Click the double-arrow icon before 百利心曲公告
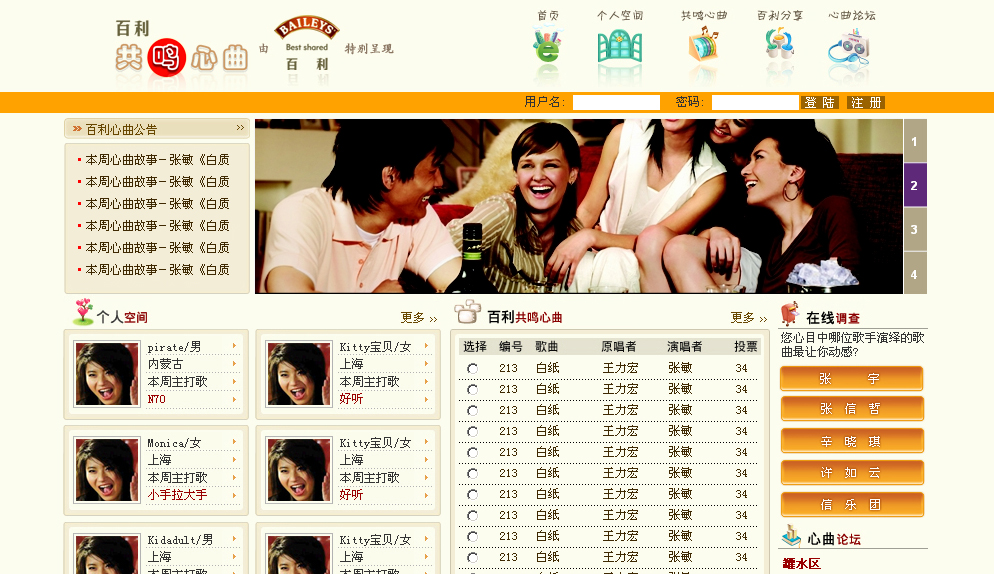 click(77, 129)
